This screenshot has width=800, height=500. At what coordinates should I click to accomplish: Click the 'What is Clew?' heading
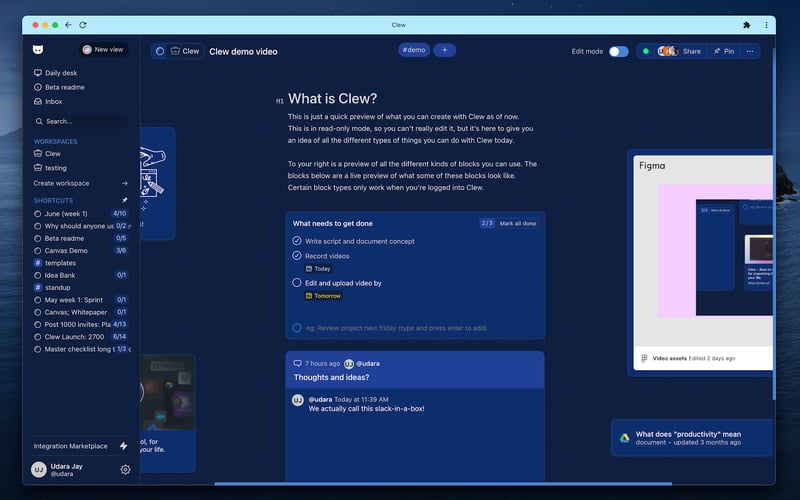(x=332, y=98)
